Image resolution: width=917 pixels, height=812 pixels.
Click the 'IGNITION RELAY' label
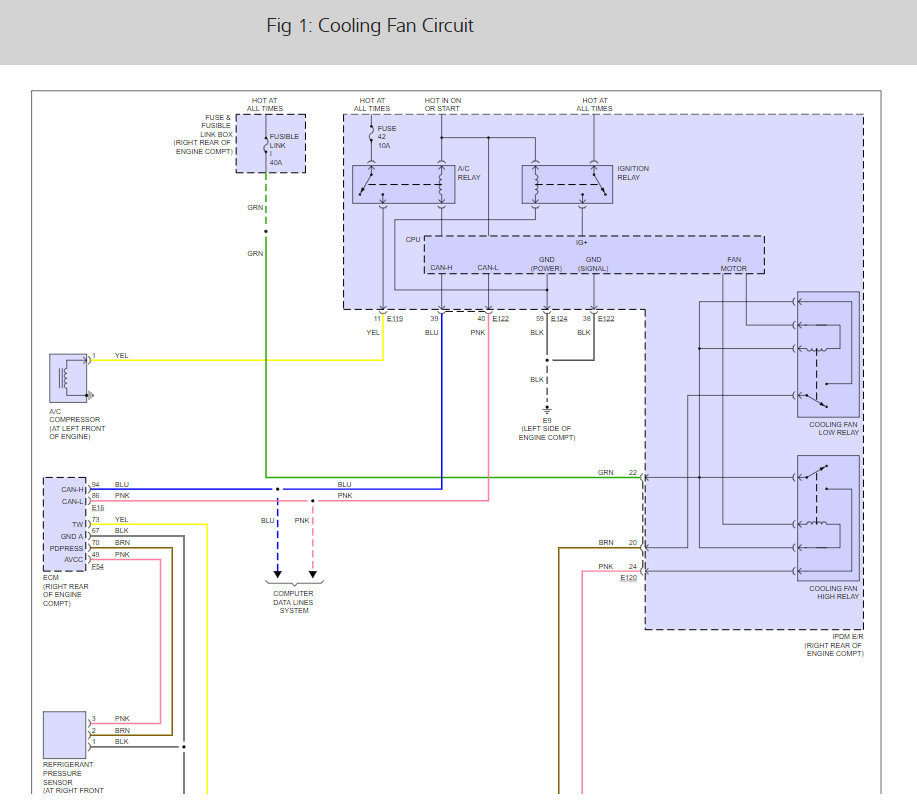633,173
